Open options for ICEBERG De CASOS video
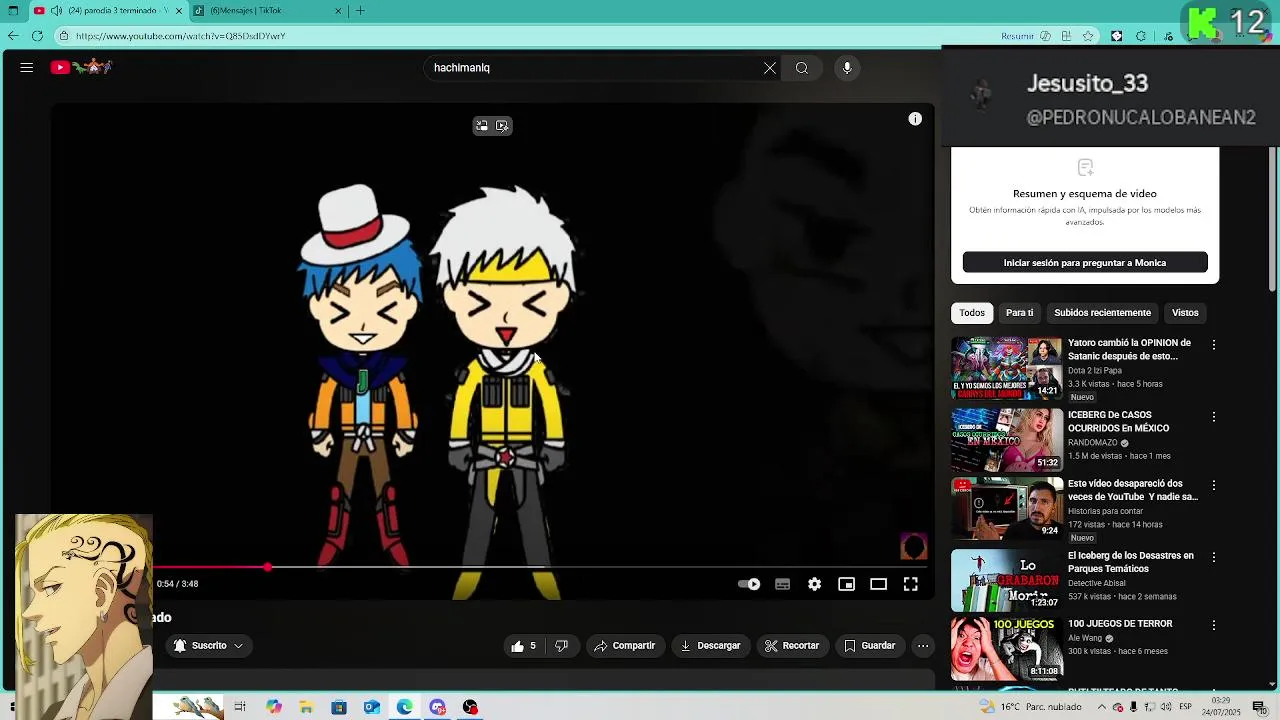 click(1214, 417)
